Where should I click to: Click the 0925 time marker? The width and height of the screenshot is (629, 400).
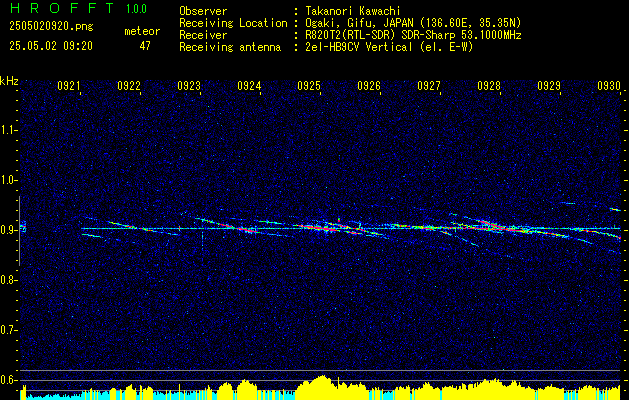point(308,85)
